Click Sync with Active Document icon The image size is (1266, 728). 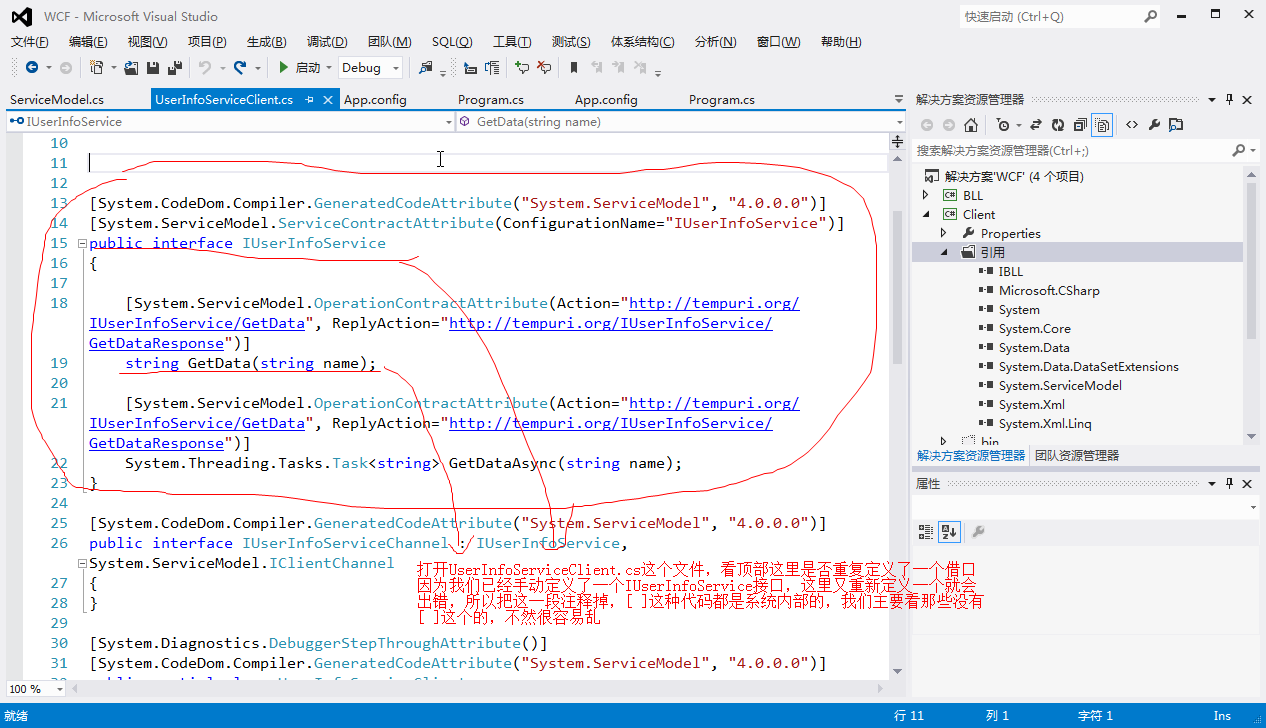pyautogui.click(x=1035, y=125)
